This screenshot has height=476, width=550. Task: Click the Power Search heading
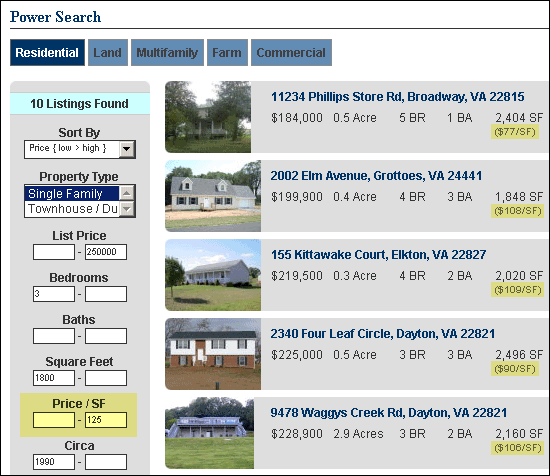(x=55, y=17)
